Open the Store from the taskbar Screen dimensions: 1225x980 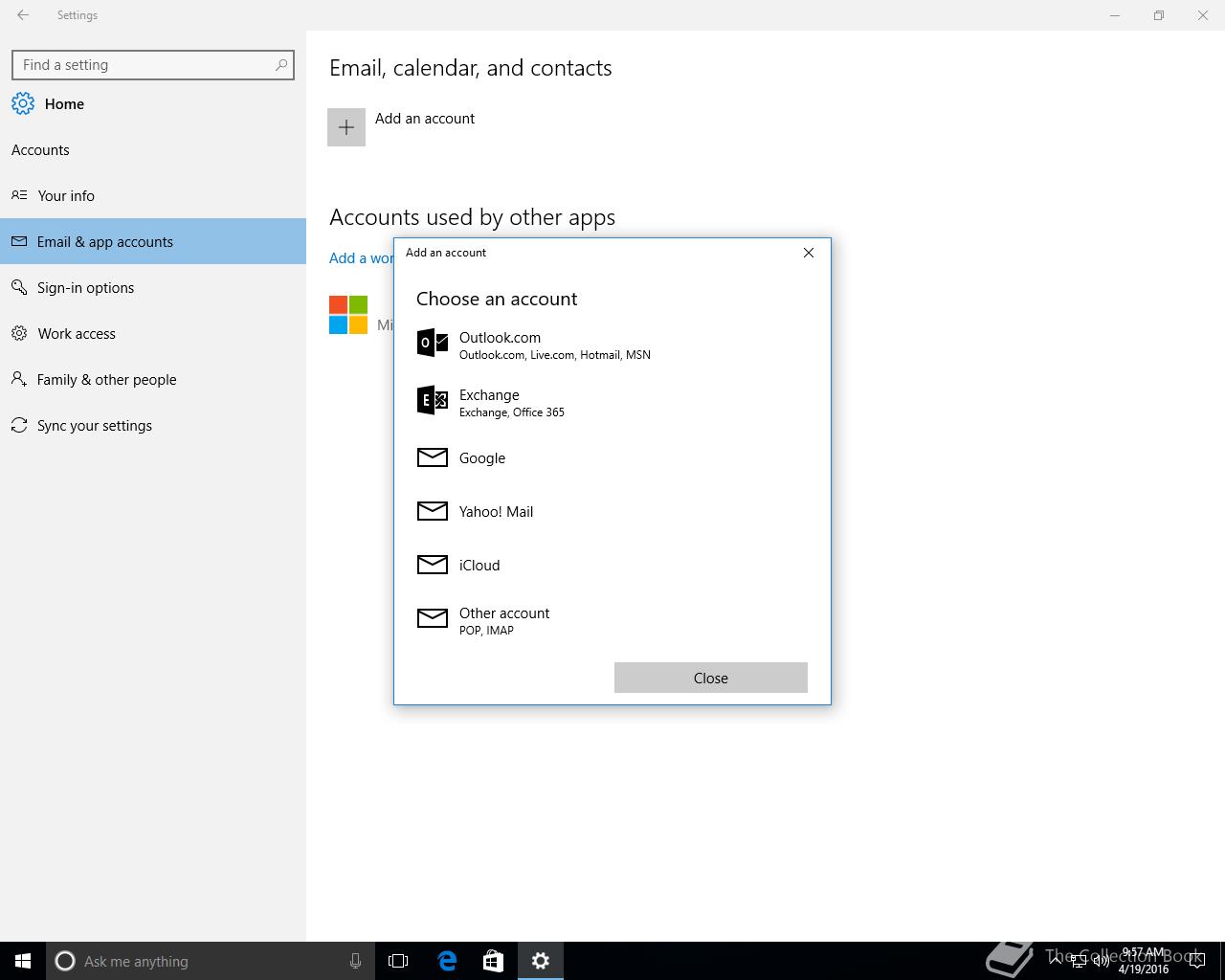pyautogui.click(x=493, y=961)
